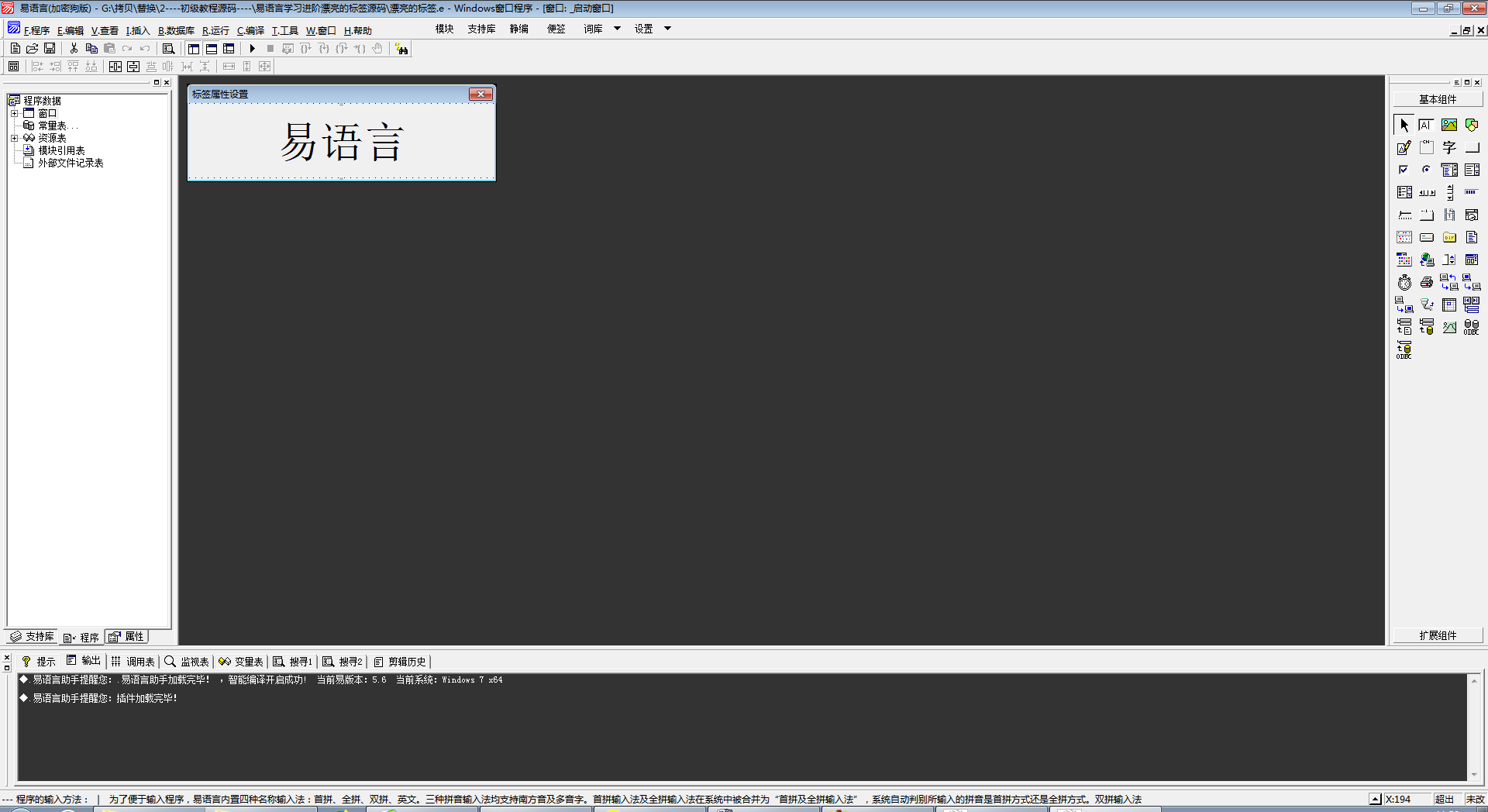
Task: Select the Group box component
Action: point(1427,147)
